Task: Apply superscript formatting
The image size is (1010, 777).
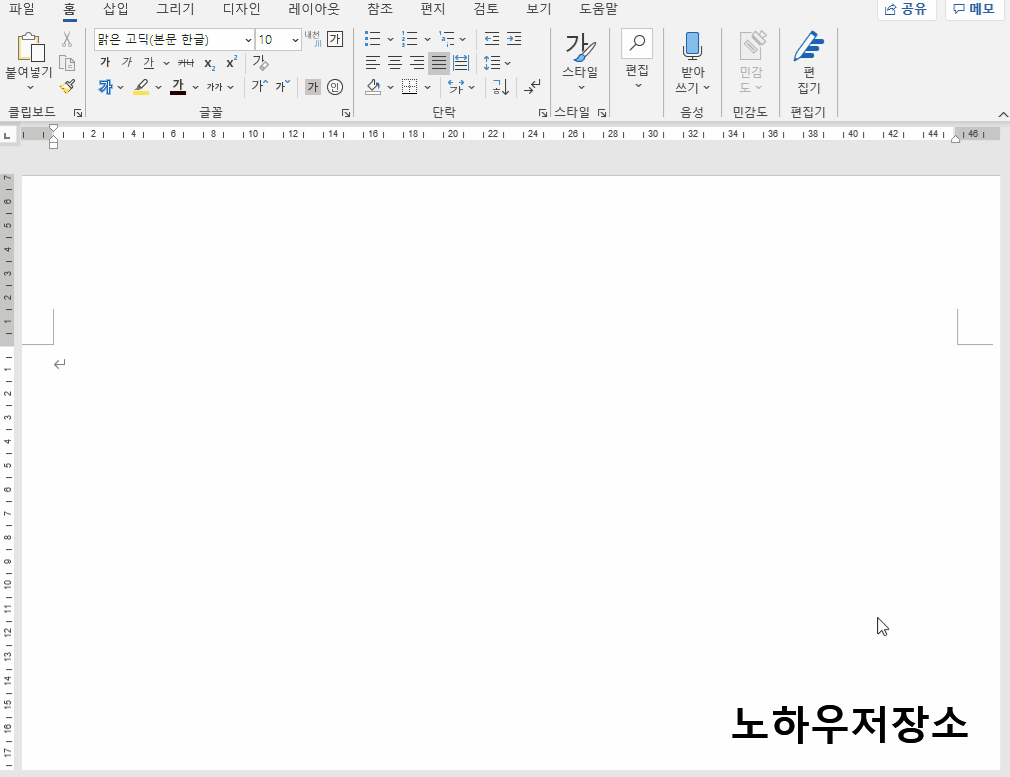Action: click(x=231, y=62)
